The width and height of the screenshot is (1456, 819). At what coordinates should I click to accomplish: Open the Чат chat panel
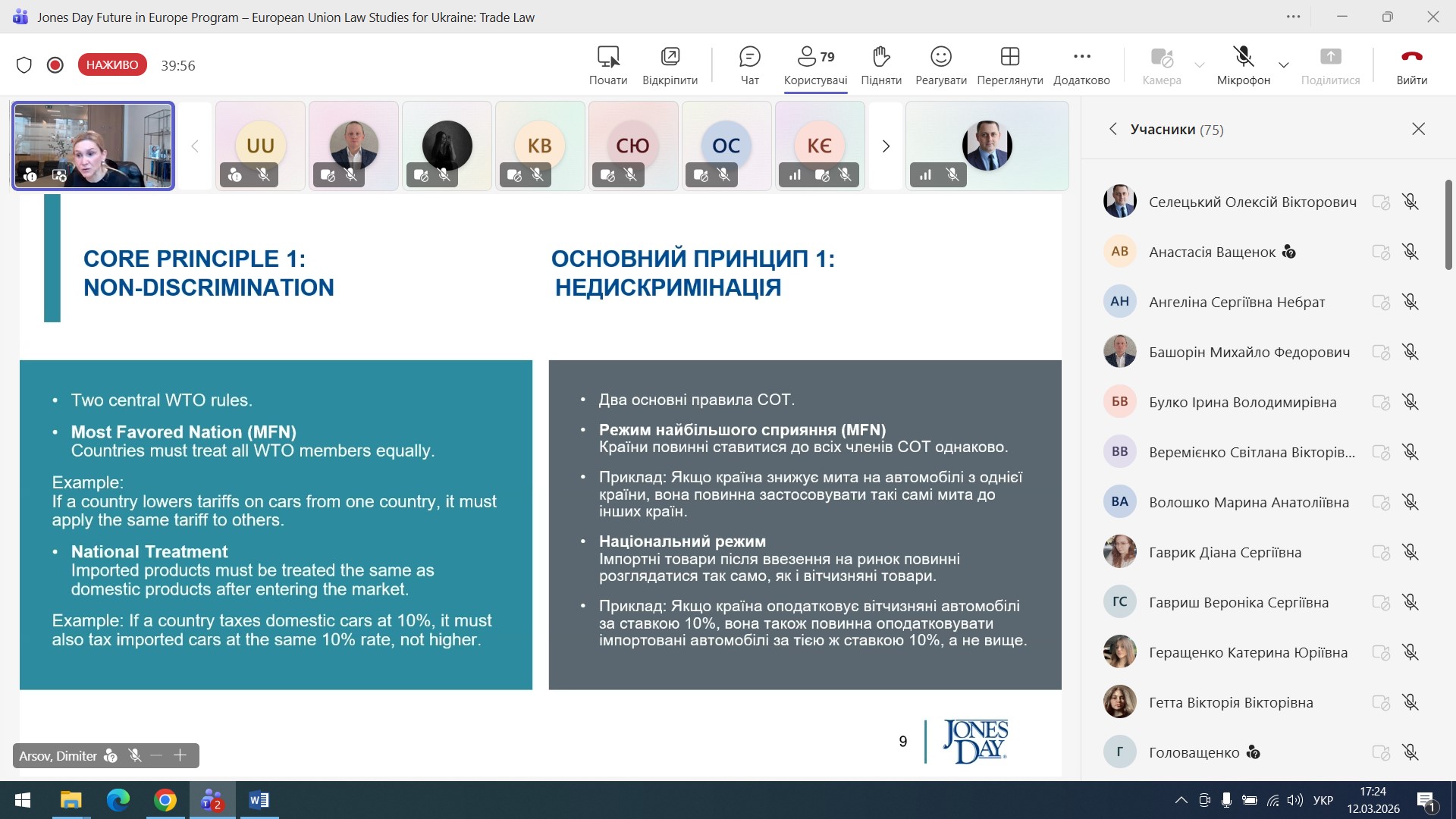click(x=749, y=65)
